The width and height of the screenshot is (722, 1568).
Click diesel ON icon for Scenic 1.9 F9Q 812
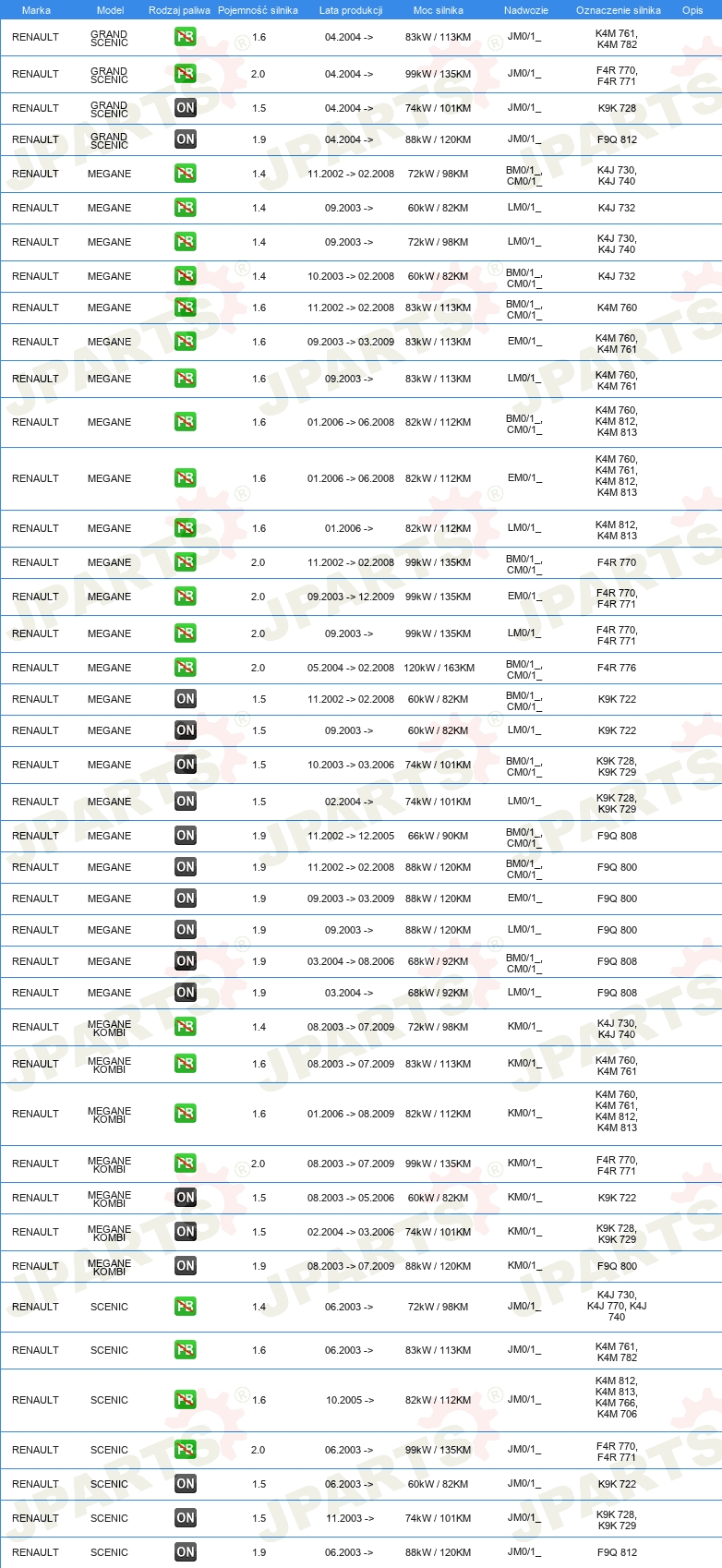tap(186, 1552)
